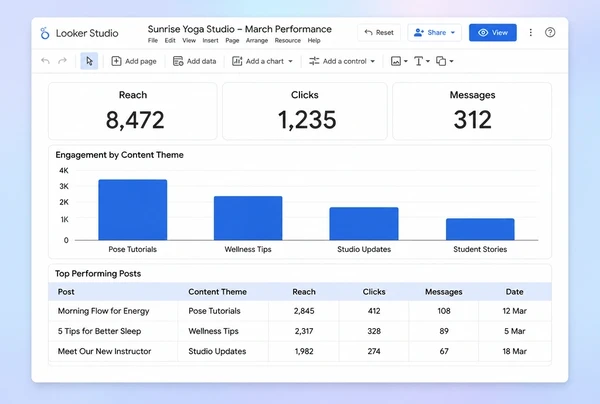This screenshot has height=404, width=600.
Task: Click the Date column header
Action: 515,292
